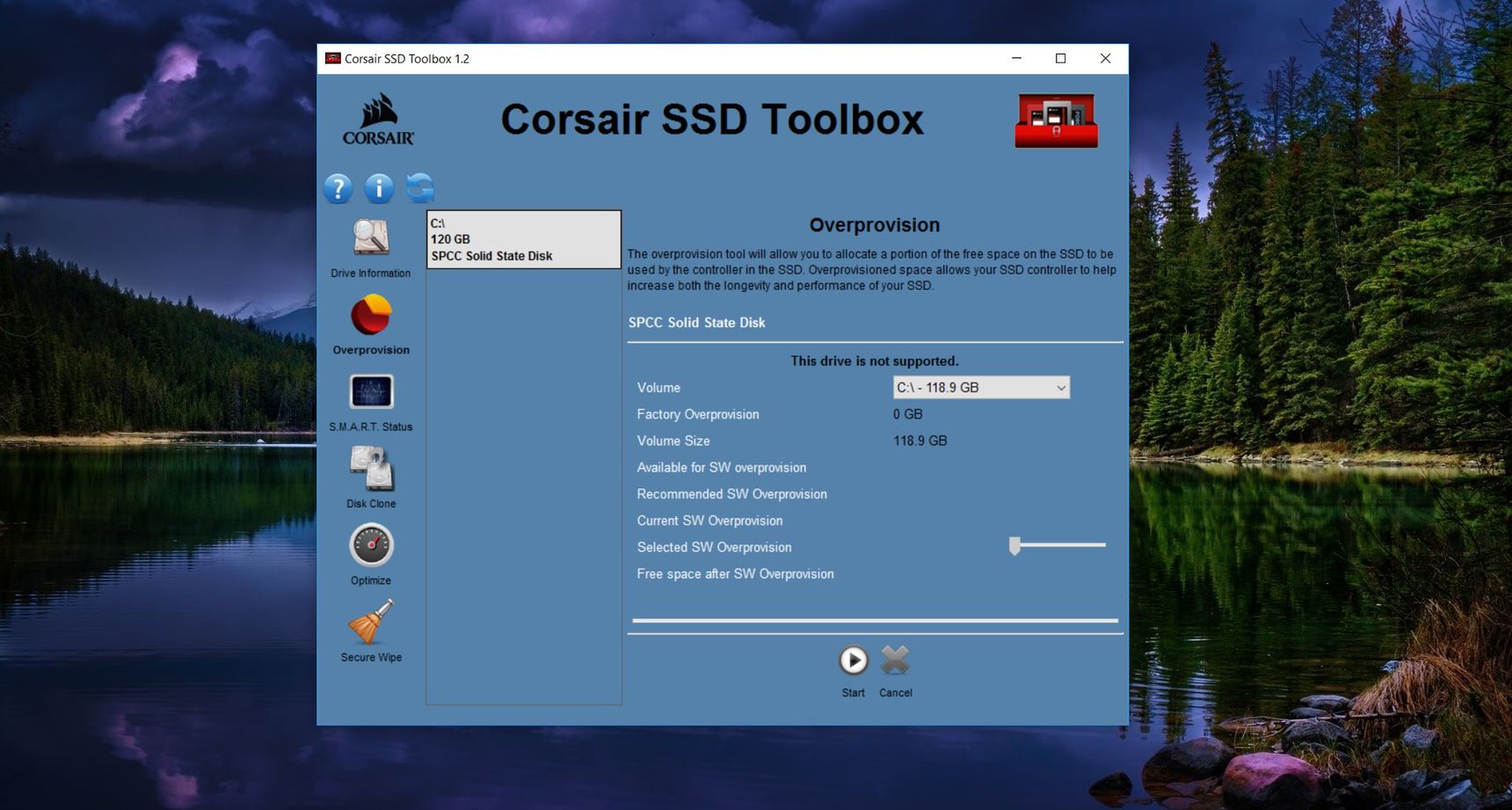Open Drive Information from the sidebar
The image size is (1512, 810).
[x=371, y=248]
